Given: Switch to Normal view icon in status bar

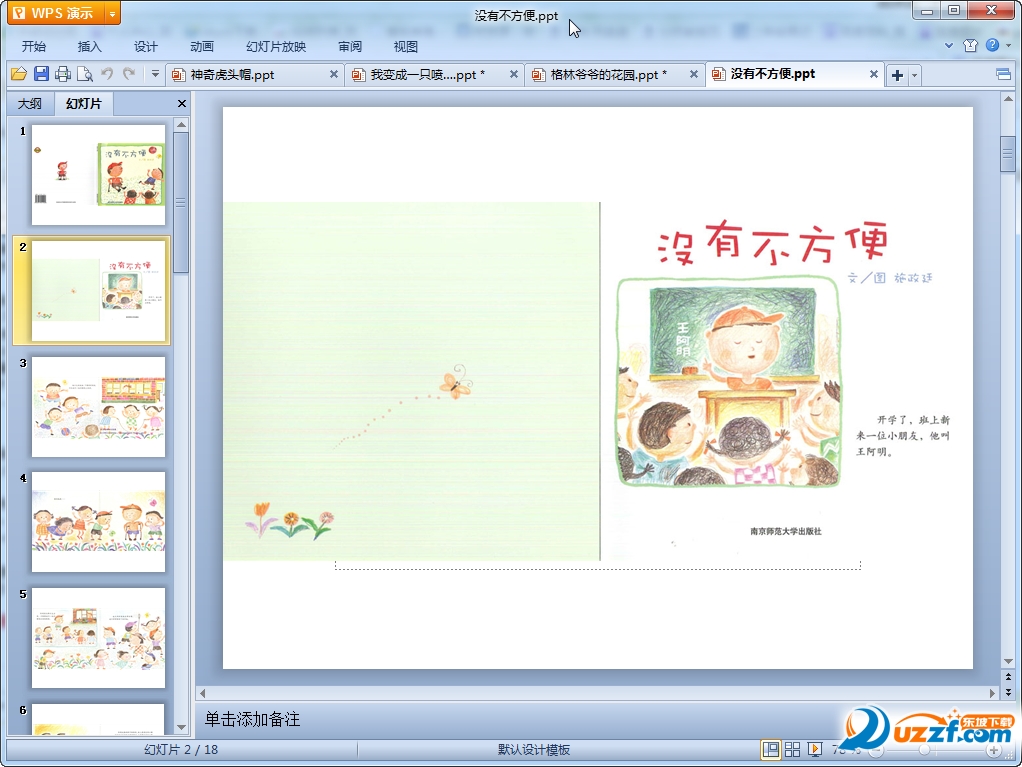Looking at the screenshot, I should 770,749.
